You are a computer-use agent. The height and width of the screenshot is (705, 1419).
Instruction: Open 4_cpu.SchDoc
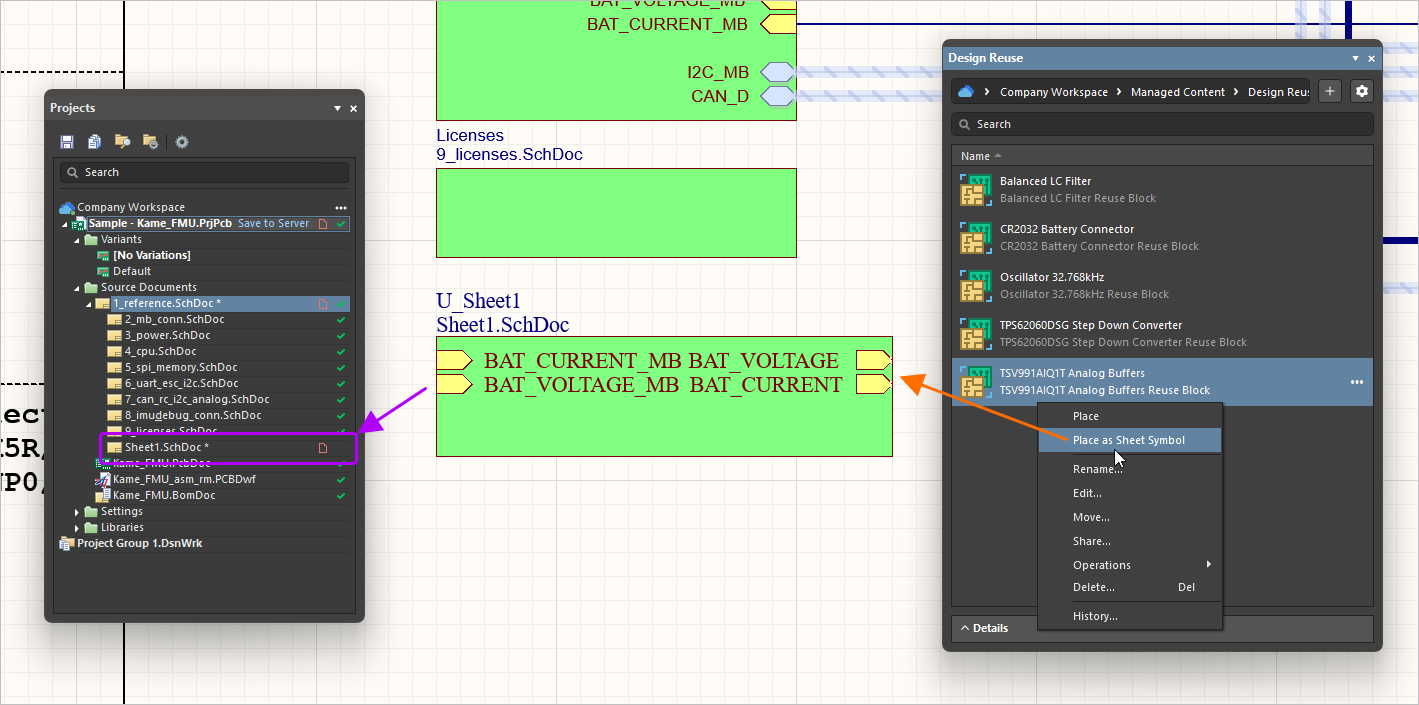pyautogui.click(x=160, y=351)
